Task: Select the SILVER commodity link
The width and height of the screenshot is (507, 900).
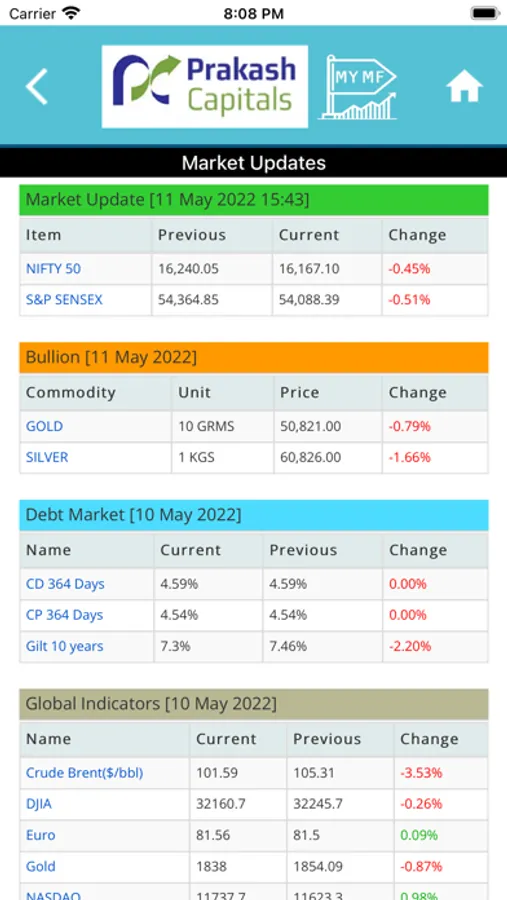Action: [x=47, y=457]
